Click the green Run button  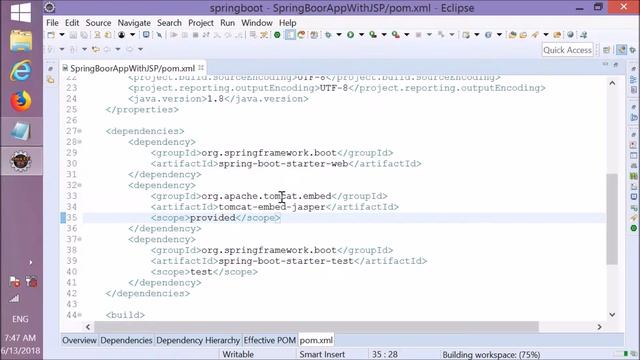point(350,35)
